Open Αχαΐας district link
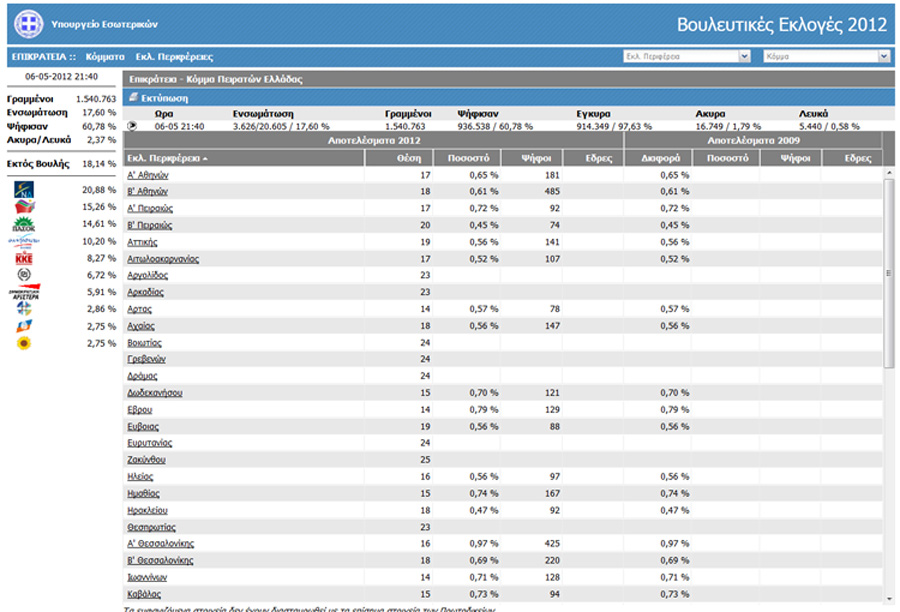Image resolution: width=900 pixels, height=612 pixels. click(x=141, y=326)
